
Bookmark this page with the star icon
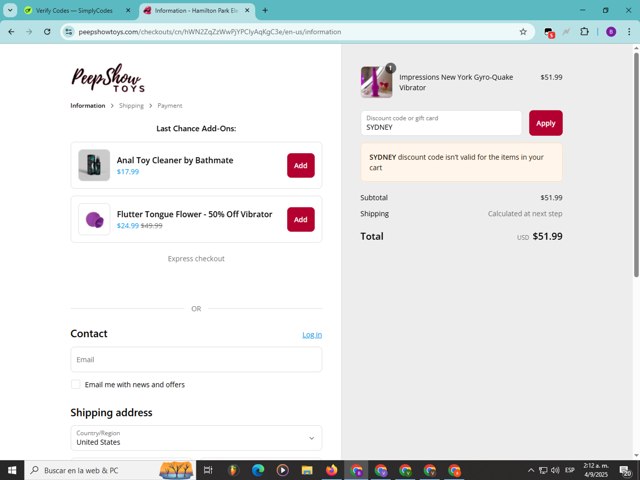[x=523, y=32]
